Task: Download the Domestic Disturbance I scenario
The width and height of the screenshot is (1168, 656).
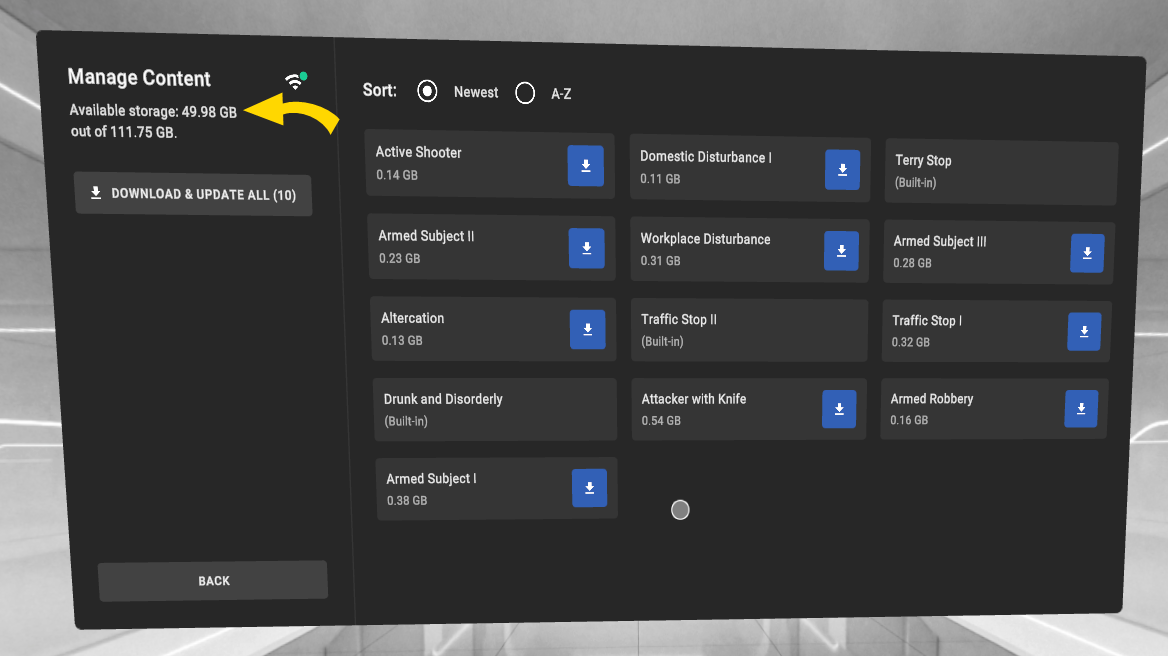Action: (842, 170)
